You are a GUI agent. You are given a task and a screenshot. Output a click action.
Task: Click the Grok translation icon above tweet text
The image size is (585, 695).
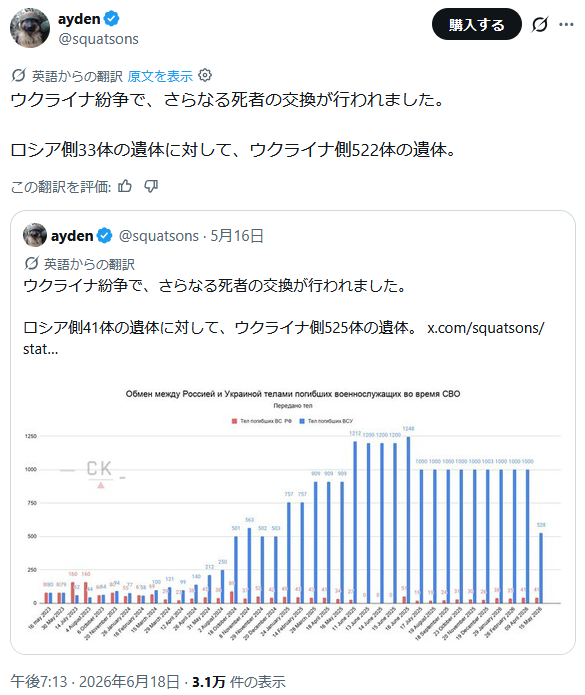pos(18,75)
